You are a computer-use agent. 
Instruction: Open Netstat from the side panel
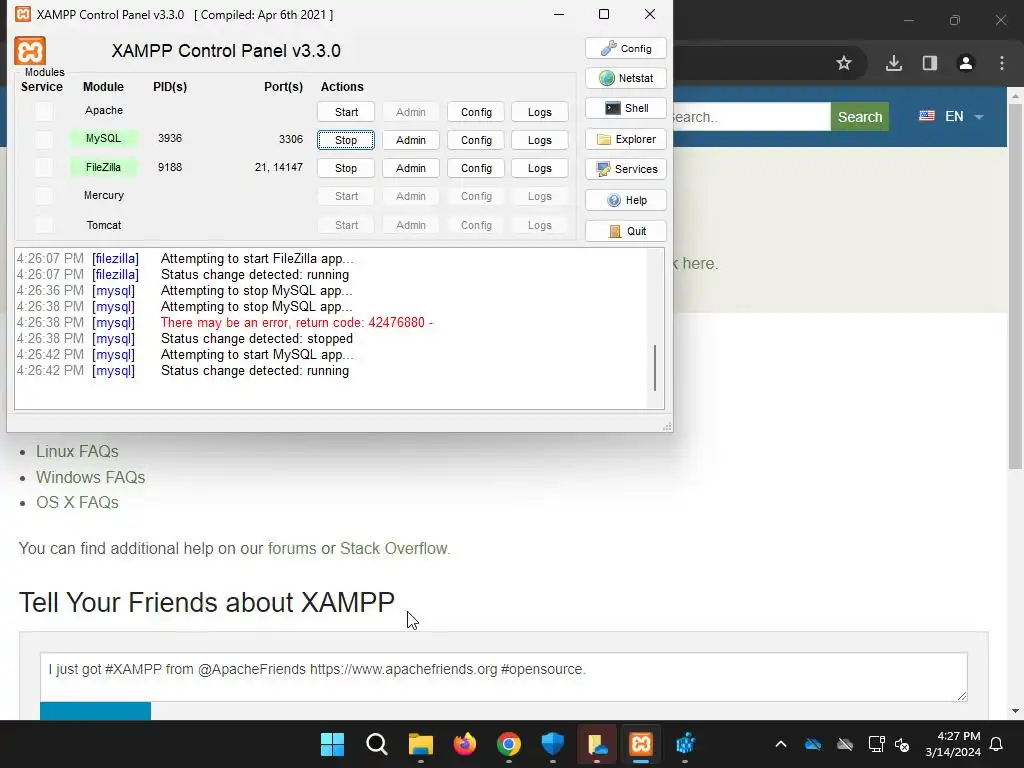626,78
